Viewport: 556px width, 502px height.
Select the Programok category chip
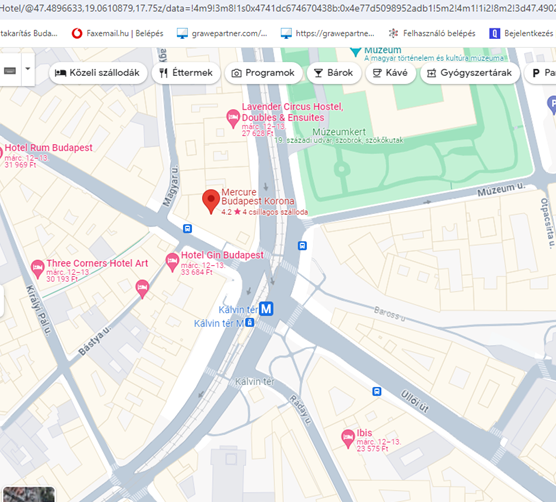tap(263, 73)
